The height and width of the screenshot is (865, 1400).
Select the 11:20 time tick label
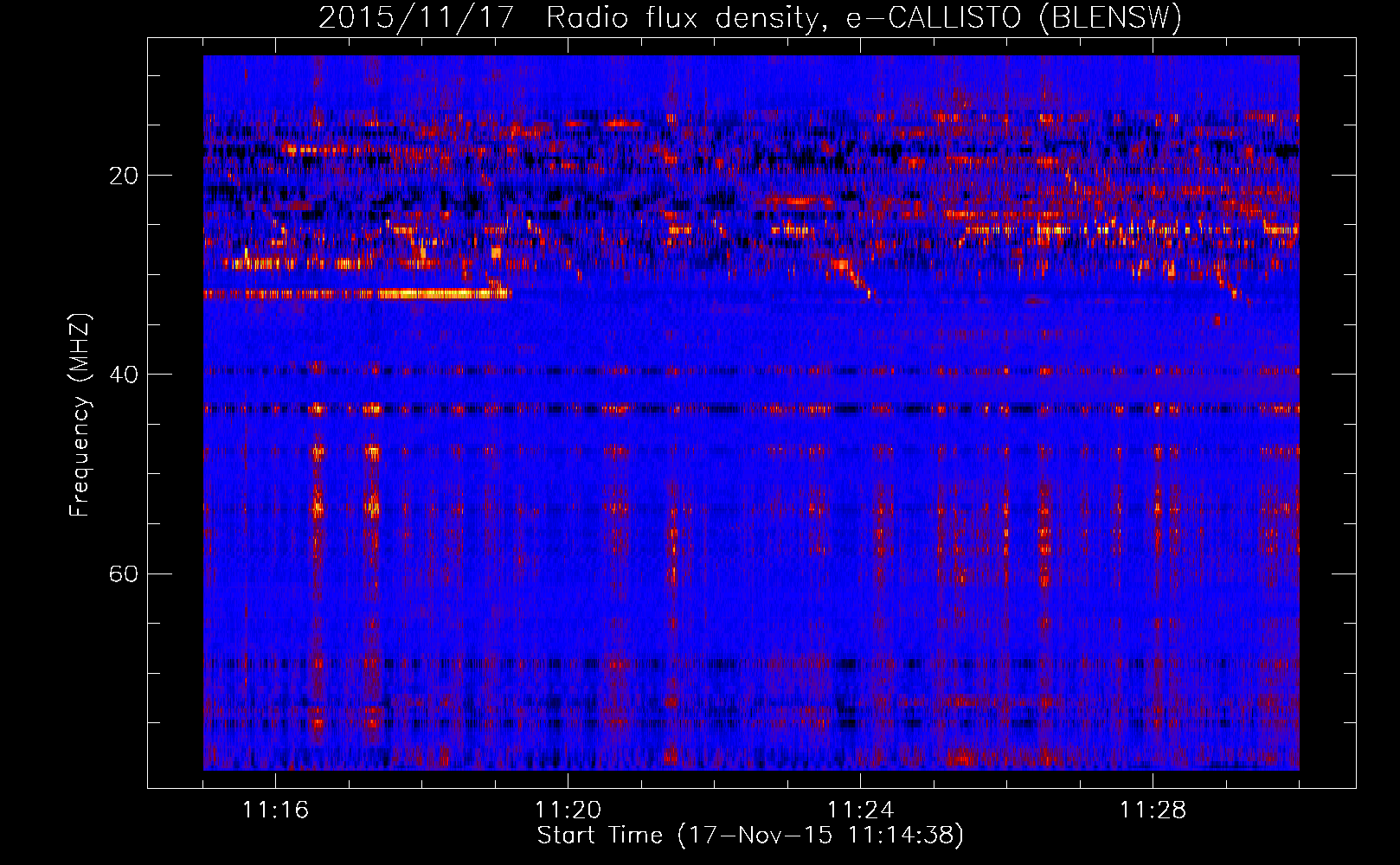568,811
